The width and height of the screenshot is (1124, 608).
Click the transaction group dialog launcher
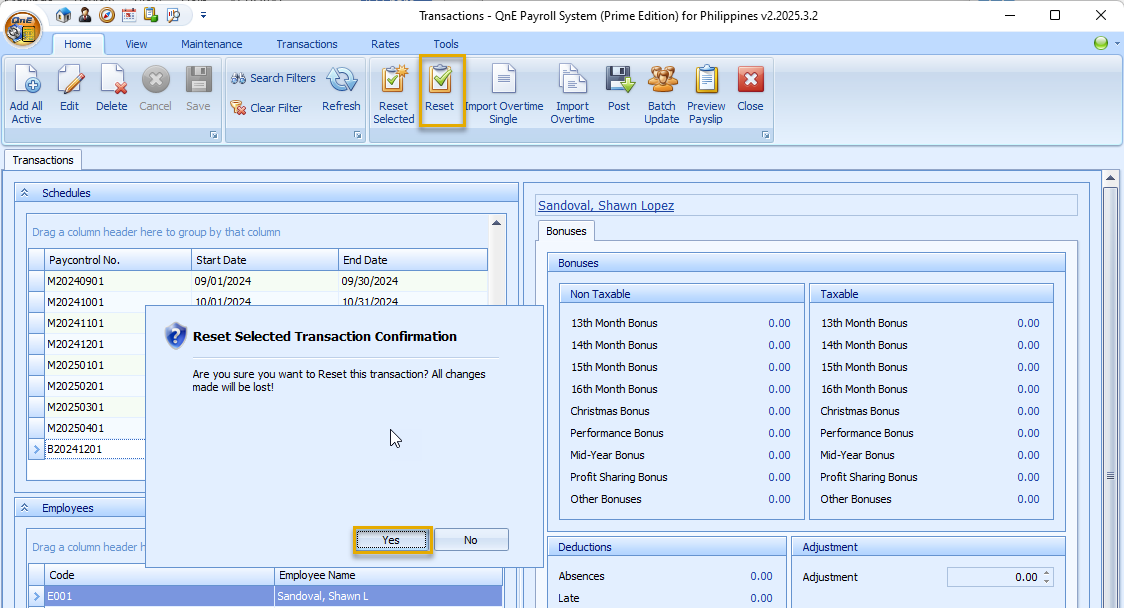tap(766, 135)
